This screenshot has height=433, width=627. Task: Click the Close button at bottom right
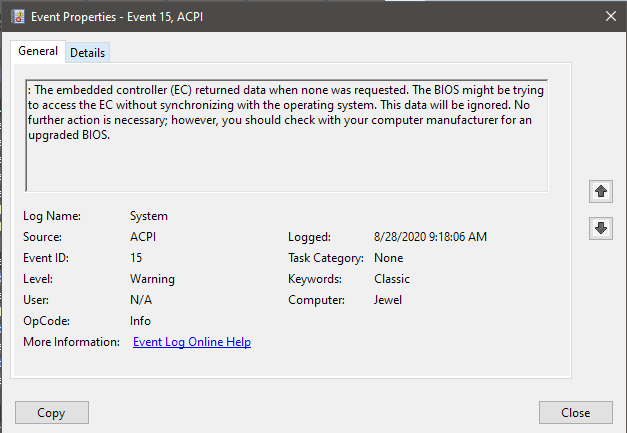tap(575, 412)
